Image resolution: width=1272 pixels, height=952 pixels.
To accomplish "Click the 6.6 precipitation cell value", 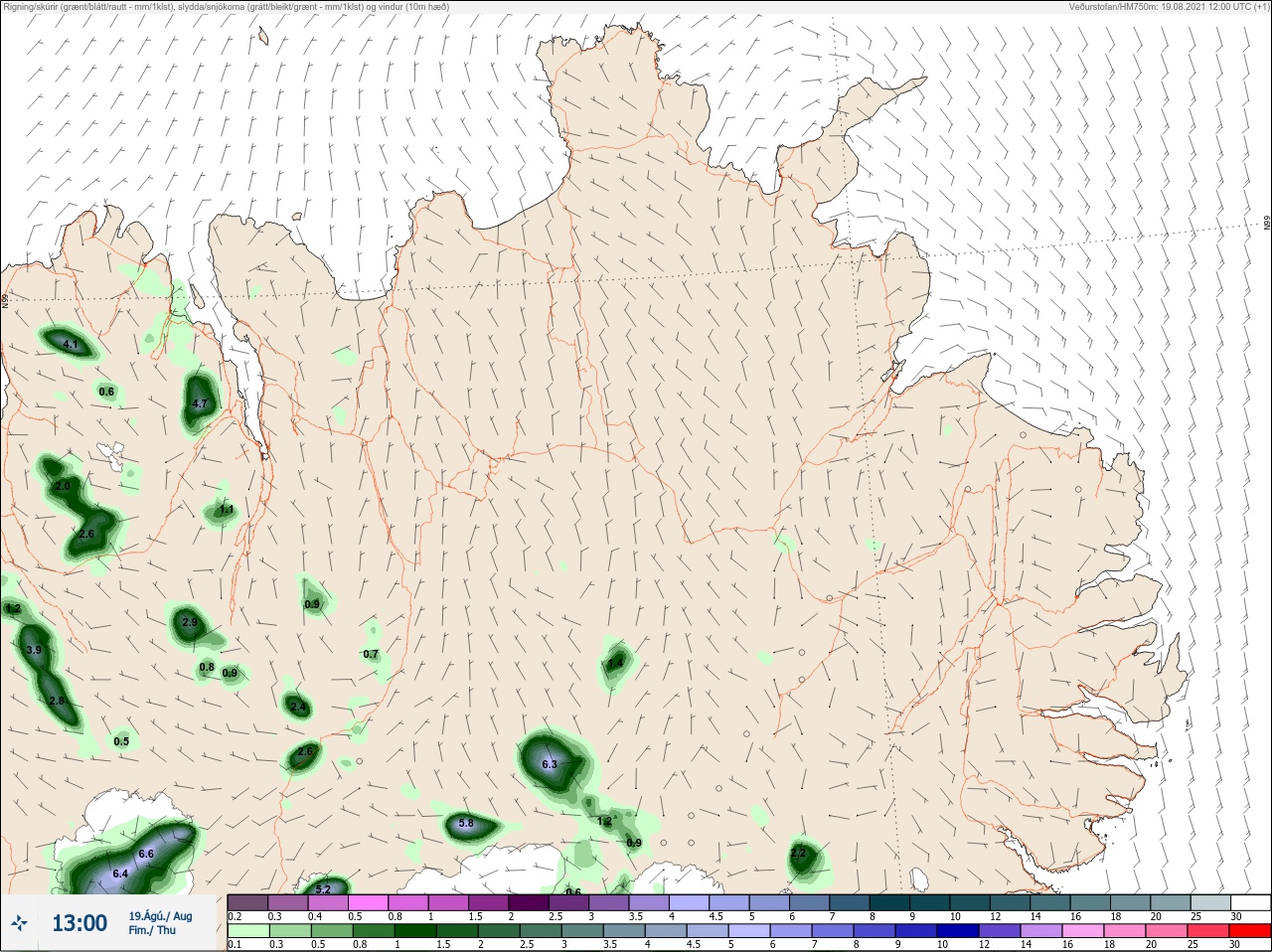I will coord(146,854).
